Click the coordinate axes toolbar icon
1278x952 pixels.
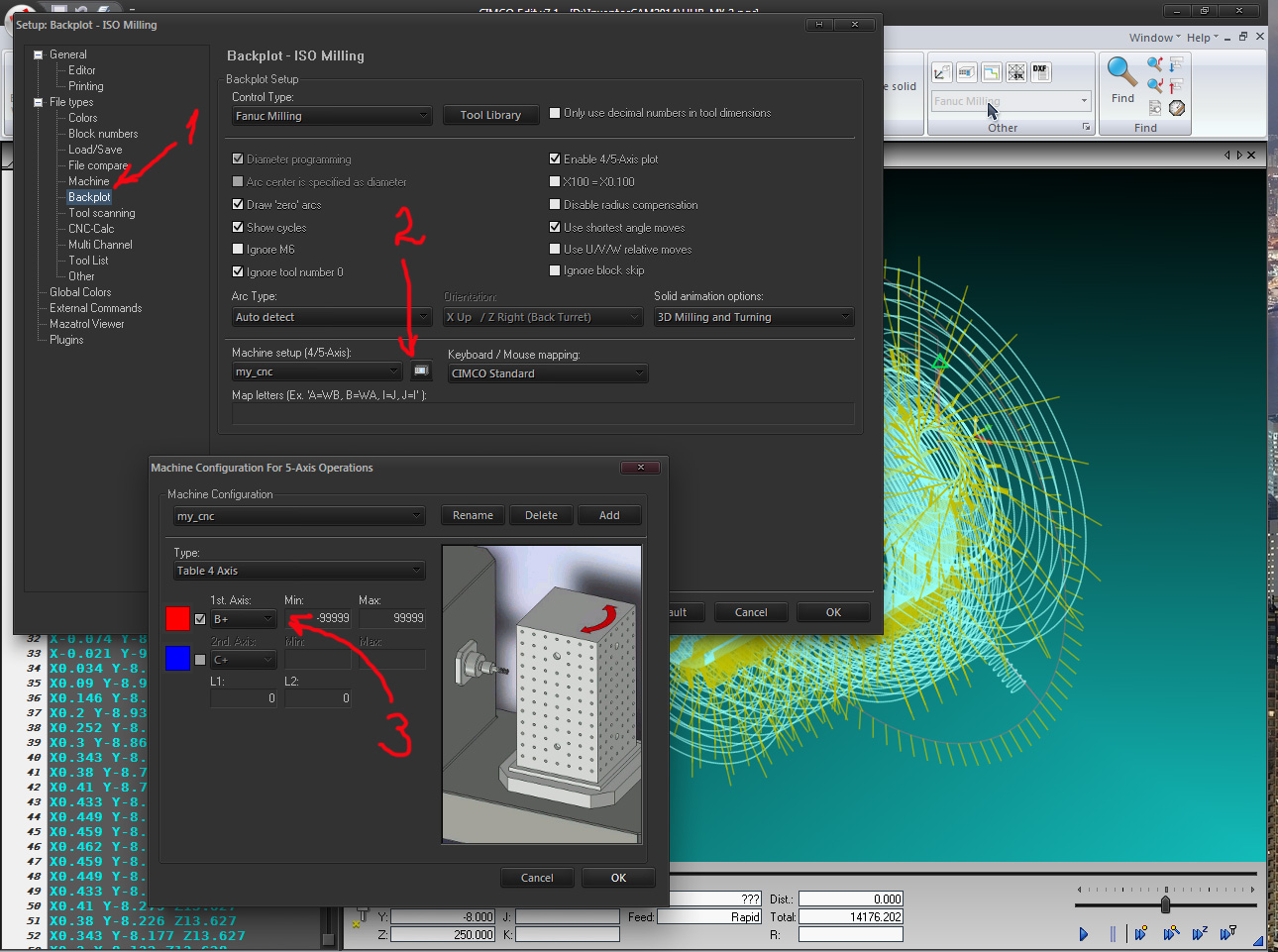(x=941, y=72)
